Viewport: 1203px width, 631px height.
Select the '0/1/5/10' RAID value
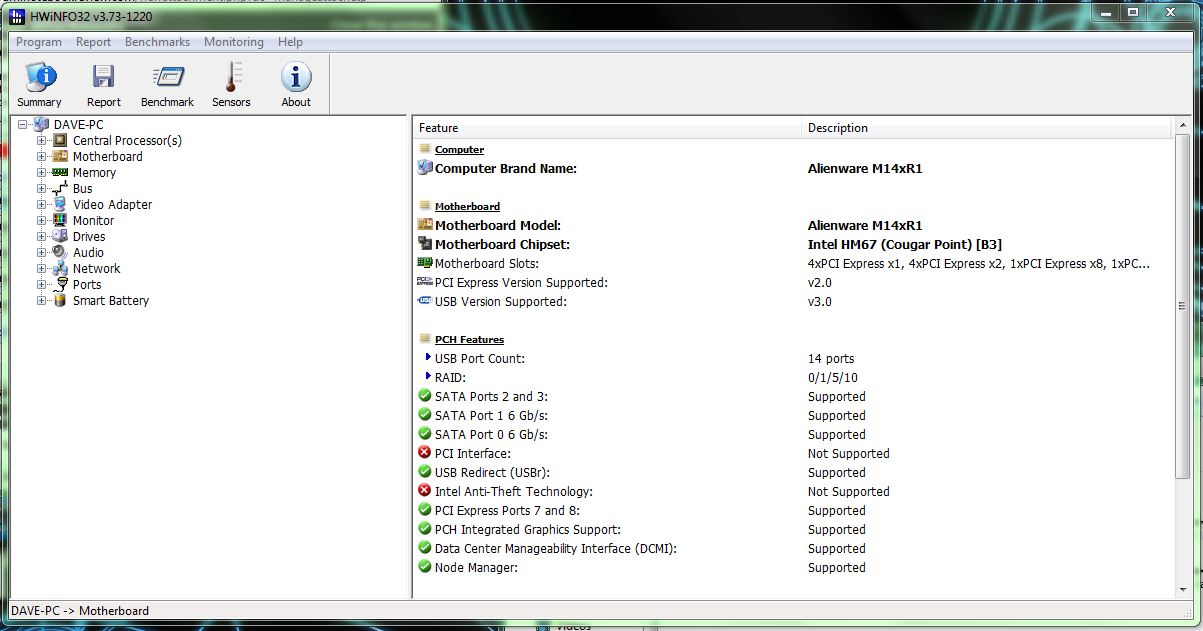pos(833,377)
